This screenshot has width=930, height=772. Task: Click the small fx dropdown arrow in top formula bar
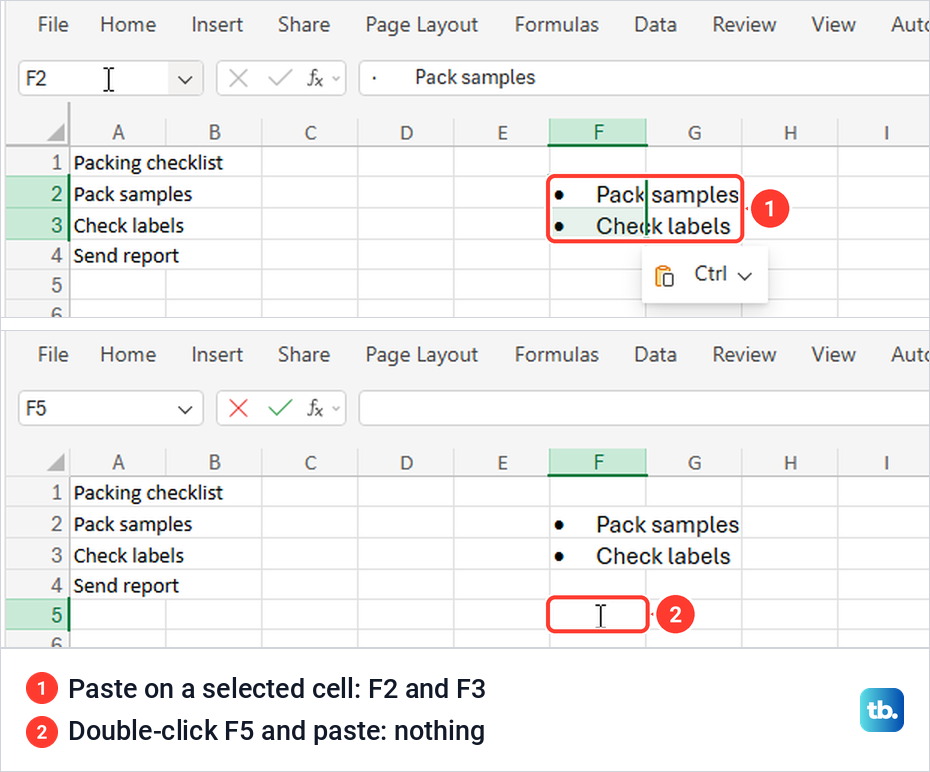coord(336,78)
